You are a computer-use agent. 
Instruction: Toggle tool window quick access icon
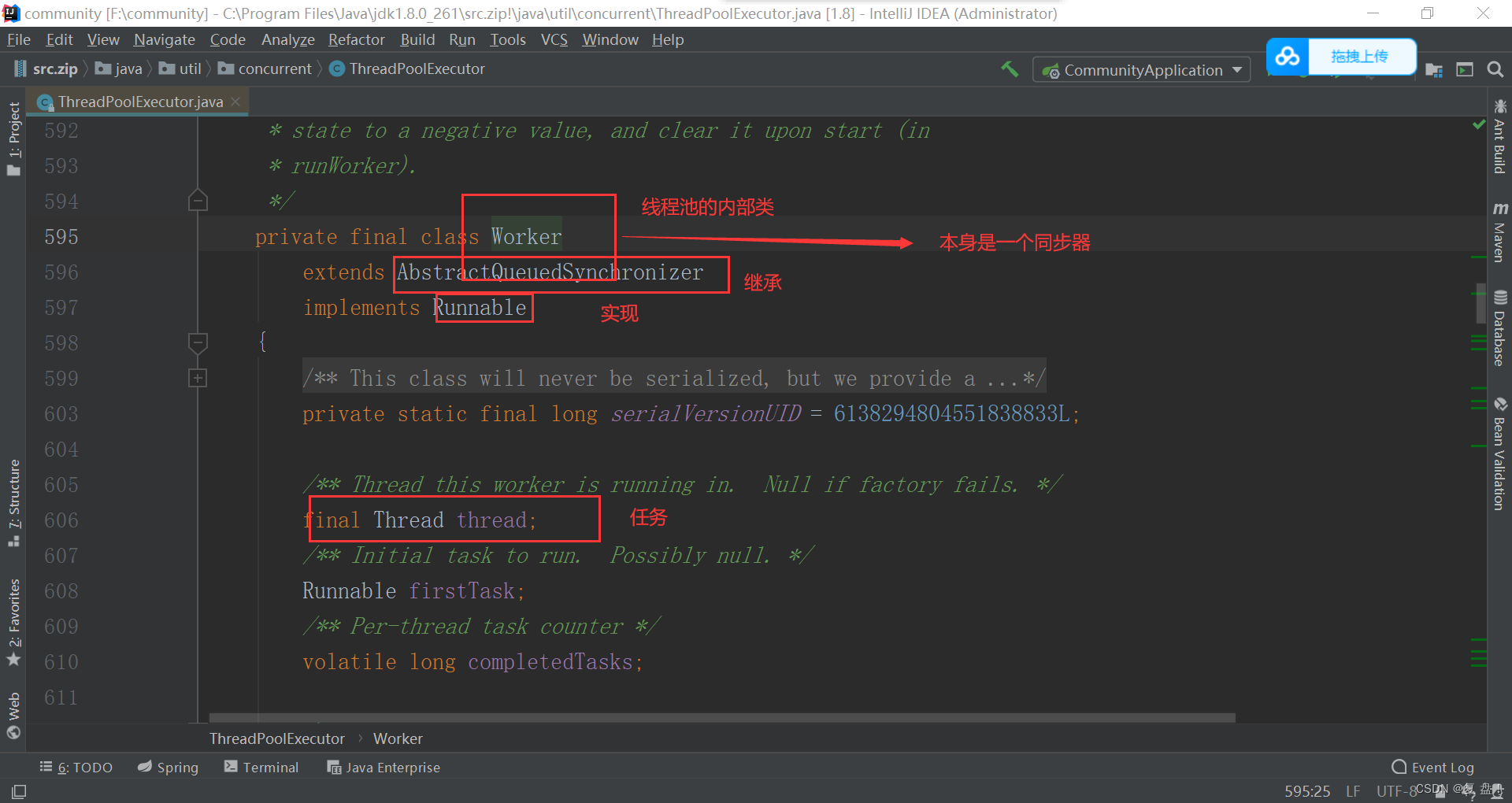19,791
